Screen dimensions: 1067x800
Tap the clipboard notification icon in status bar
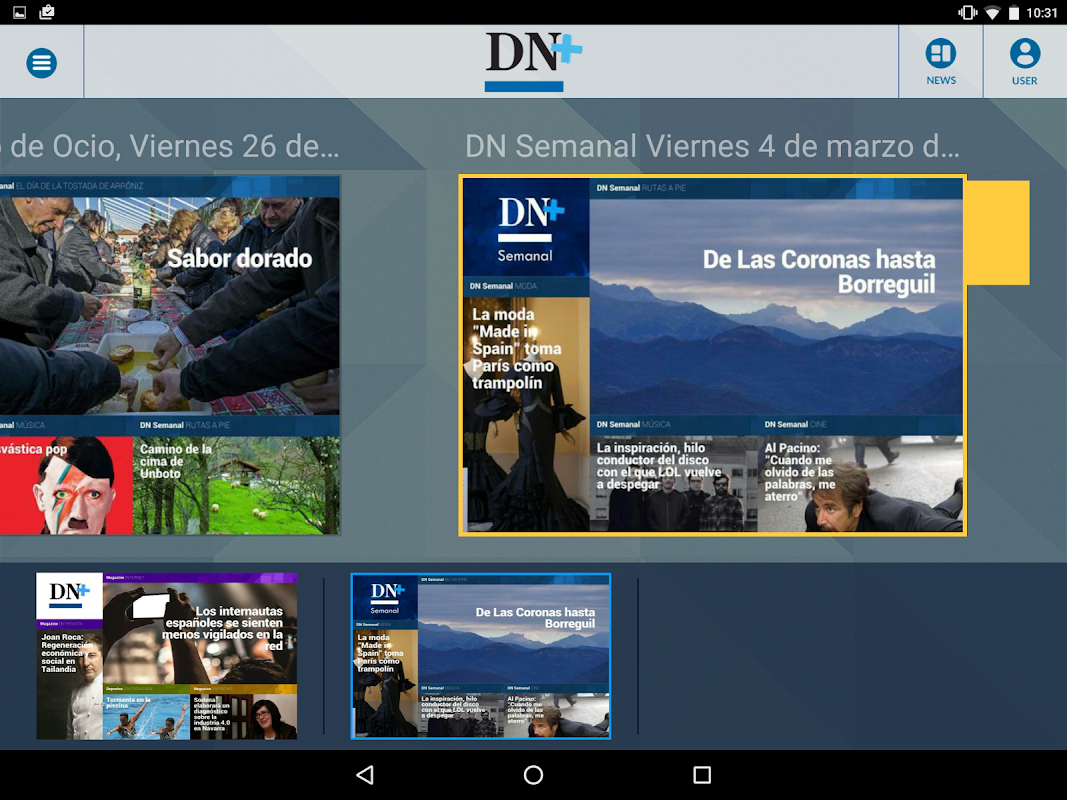point(47,12)
